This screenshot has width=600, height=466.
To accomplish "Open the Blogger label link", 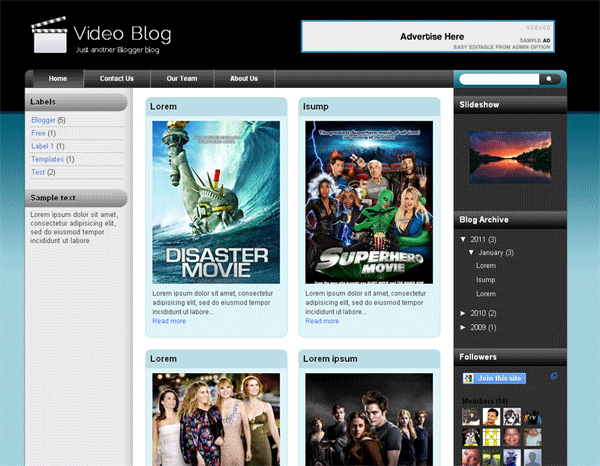I will 43,120.
